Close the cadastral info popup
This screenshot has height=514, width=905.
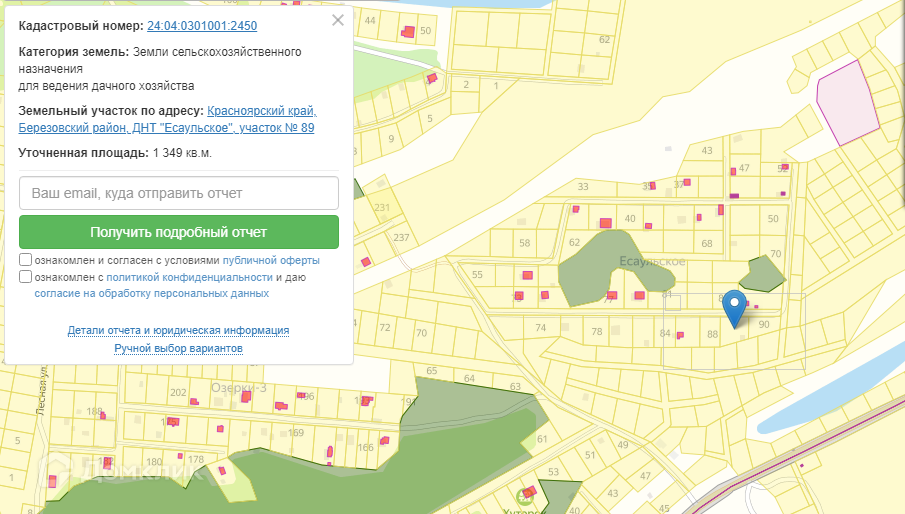coord(338,20)
